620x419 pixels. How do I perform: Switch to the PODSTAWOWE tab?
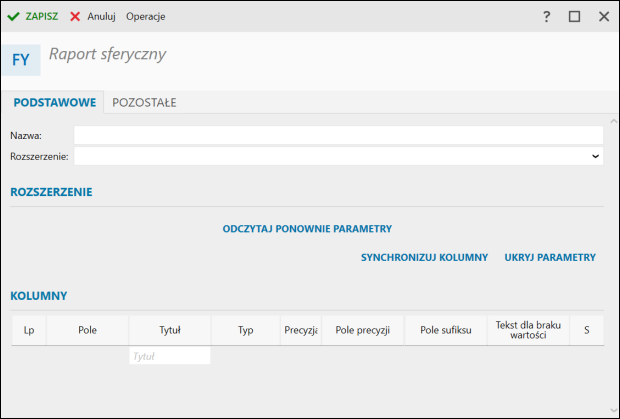(x=55, y=102)
